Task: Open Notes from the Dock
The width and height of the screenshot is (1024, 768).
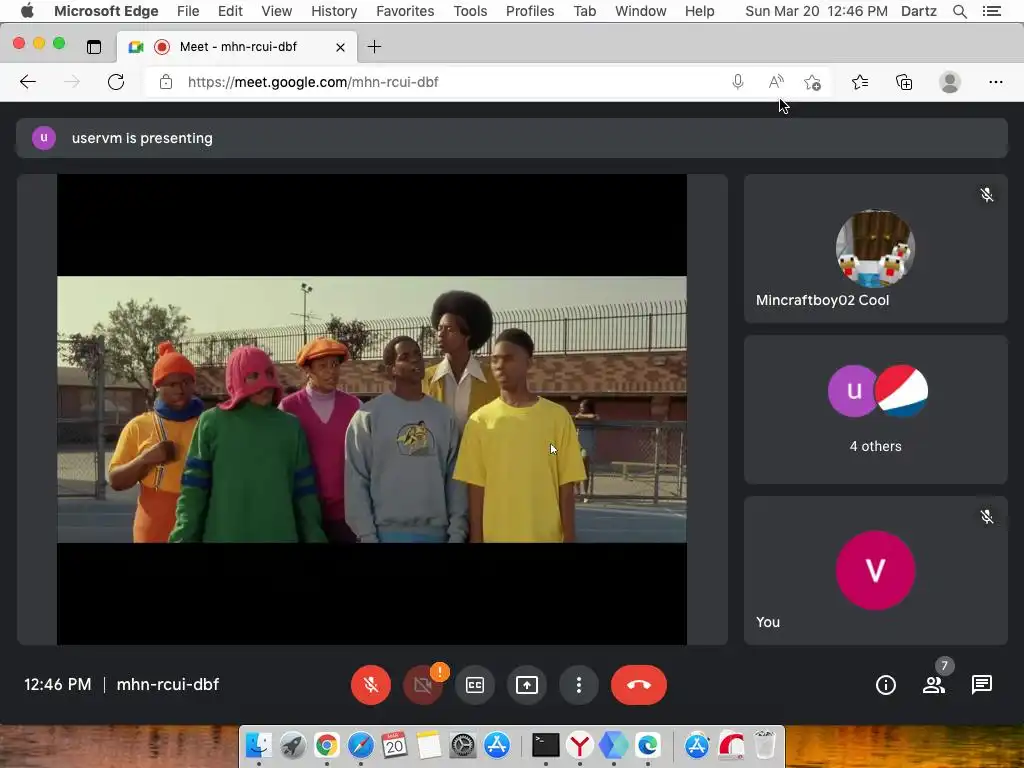Action: 428,744
